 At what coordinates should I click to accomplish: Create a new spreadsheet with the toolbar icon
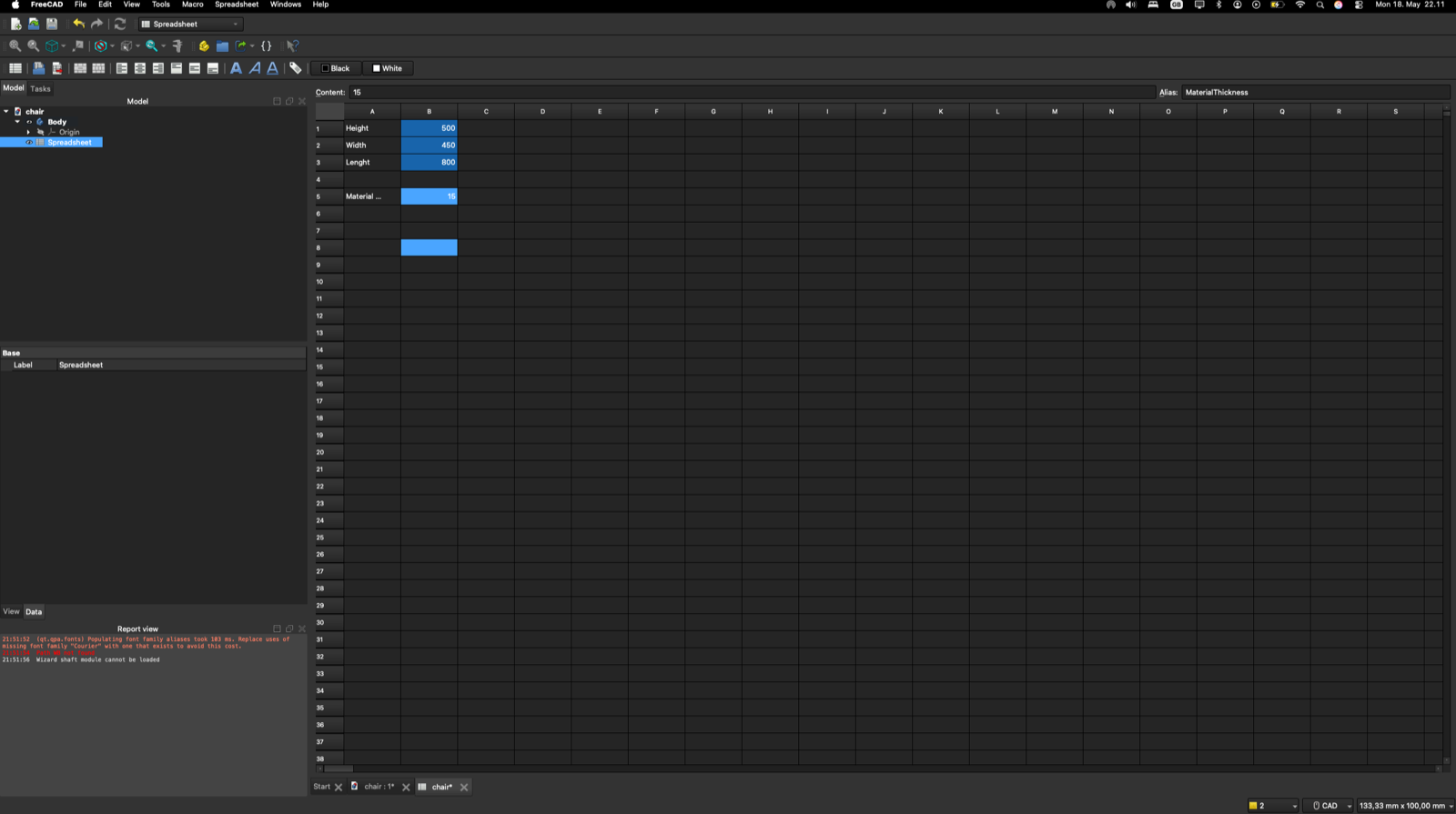[x=15, y=68]
